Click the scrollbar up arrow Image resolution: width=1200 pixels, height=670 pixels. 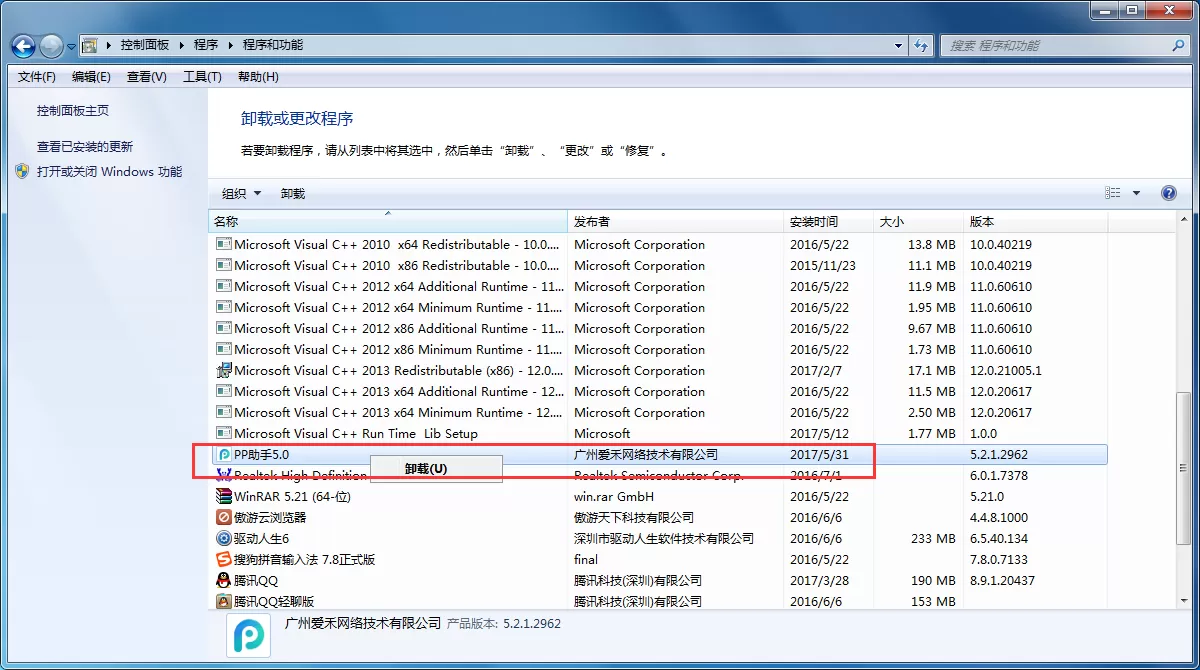point(1184,220)
